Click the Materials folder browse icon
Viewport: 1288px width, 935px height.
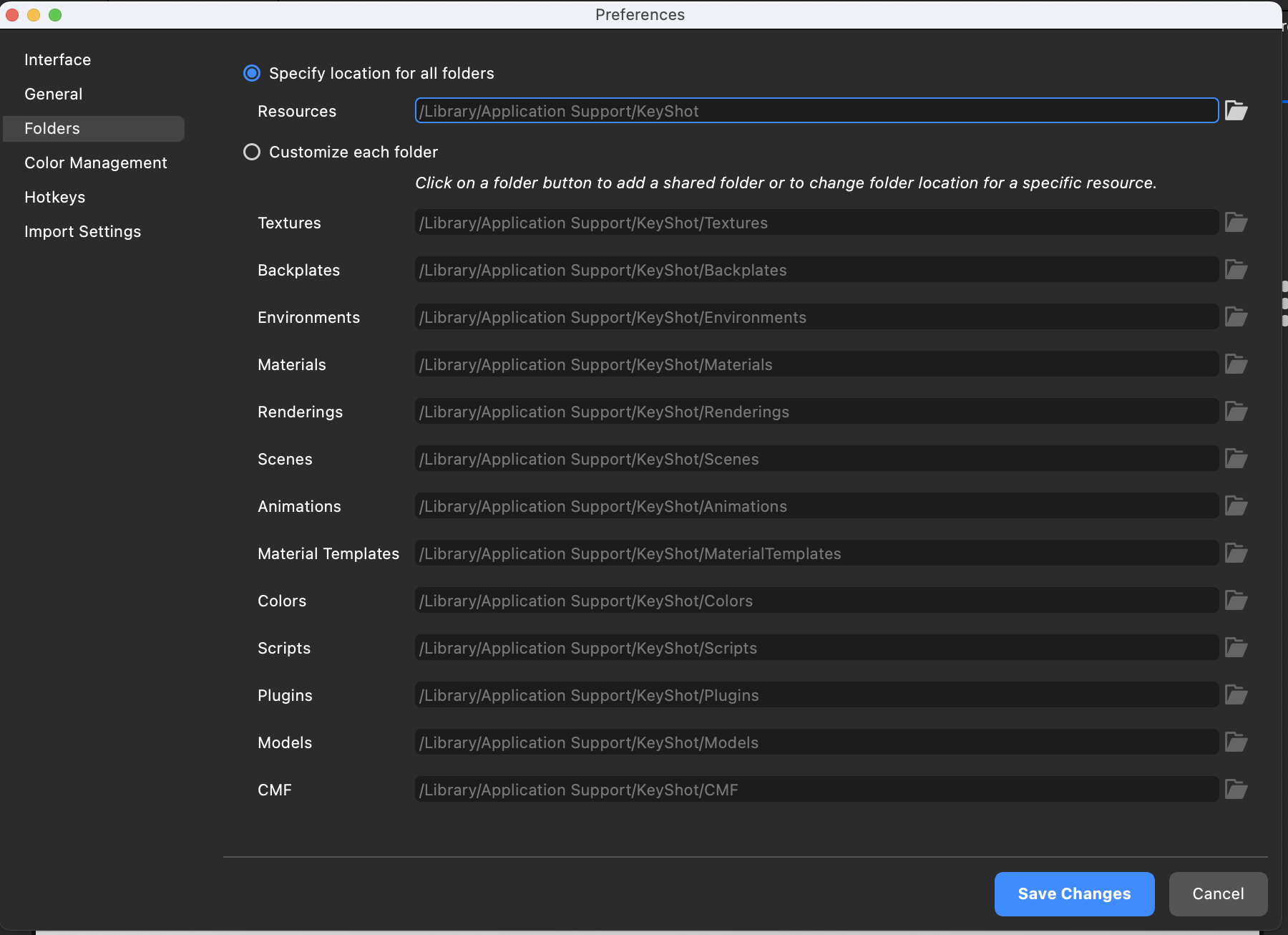coord(1236,364)
